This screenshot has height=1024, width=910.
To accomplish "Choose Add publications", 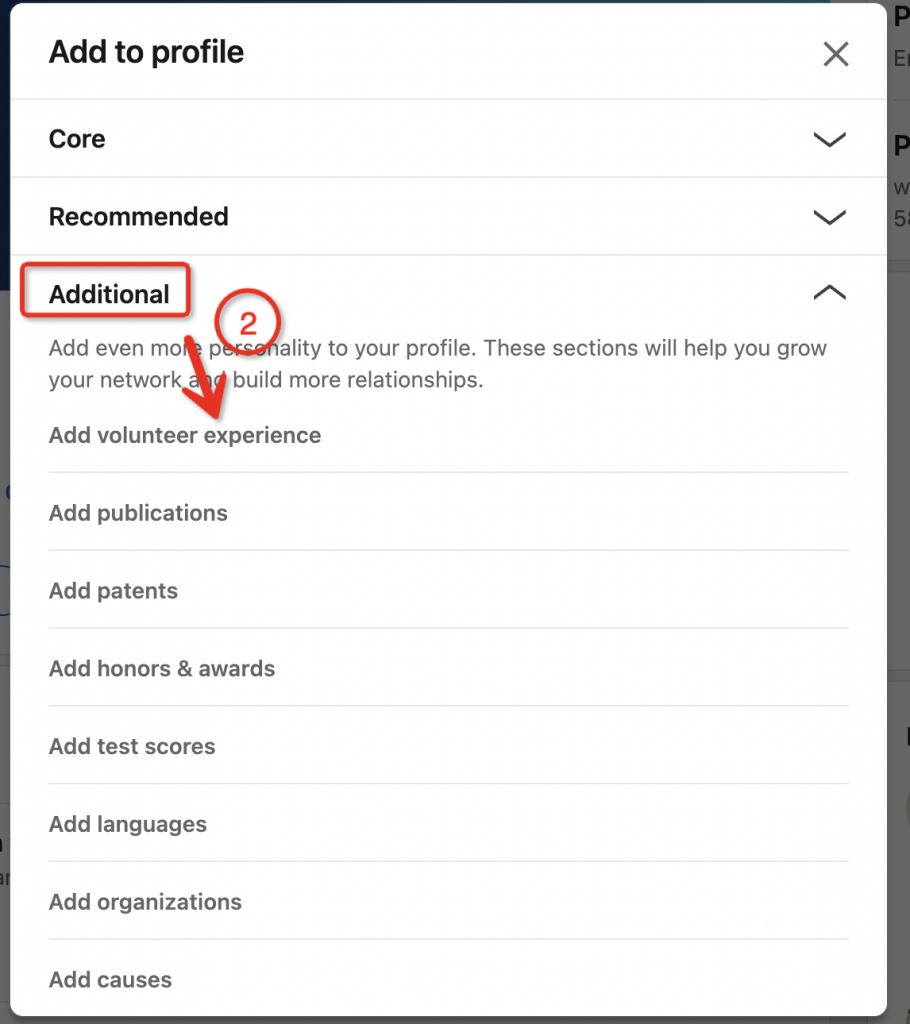I will pos(138,513).
